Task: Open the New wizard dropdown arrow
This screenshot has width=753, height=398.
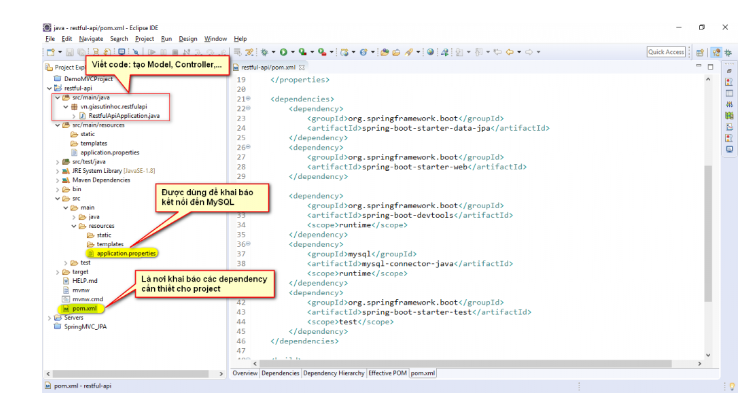Action: tap(60, 52)
